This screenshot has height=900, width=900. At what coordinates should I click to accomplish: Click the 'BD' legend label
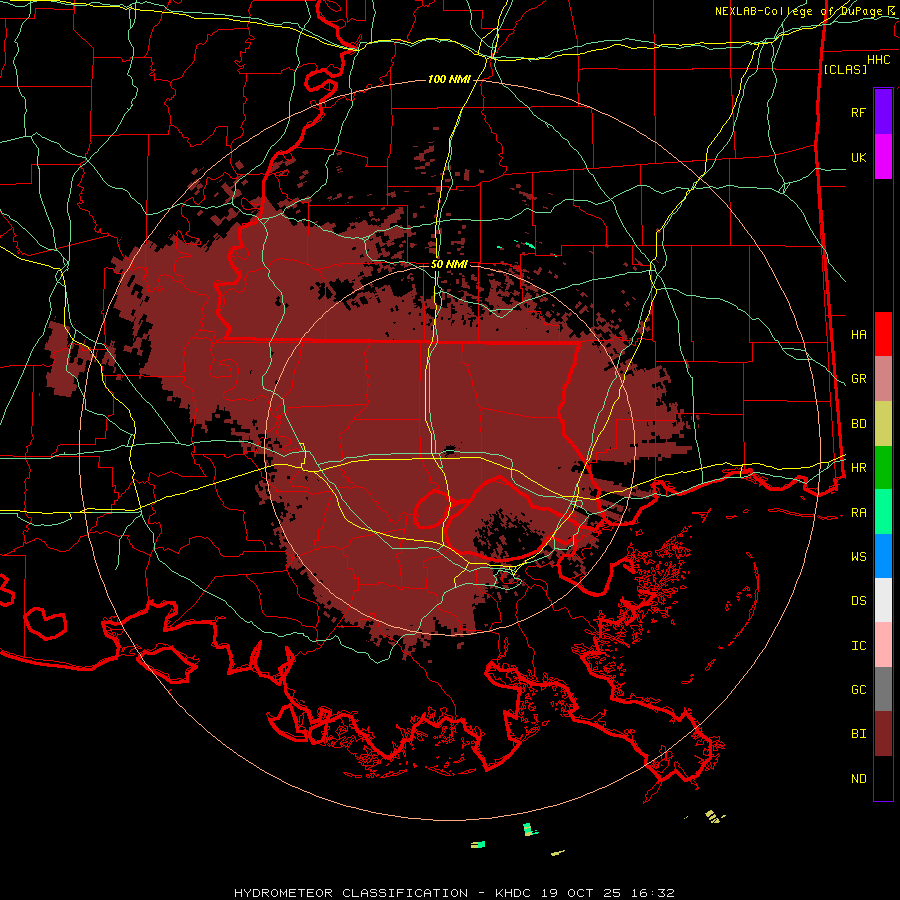858,424
